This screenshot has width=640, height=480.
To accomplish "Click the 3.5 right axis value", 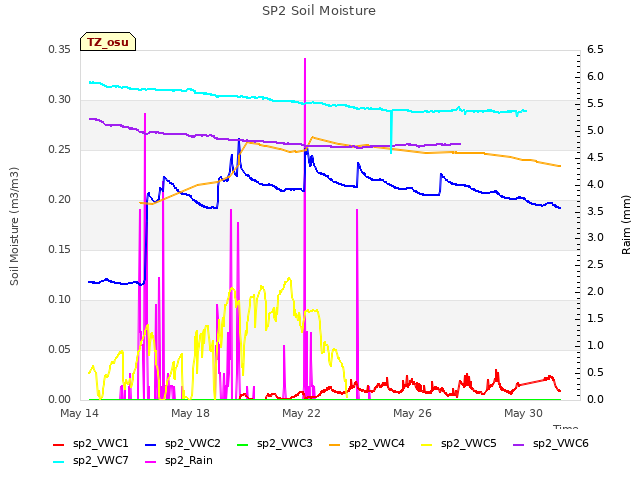I will pos(595,211).
